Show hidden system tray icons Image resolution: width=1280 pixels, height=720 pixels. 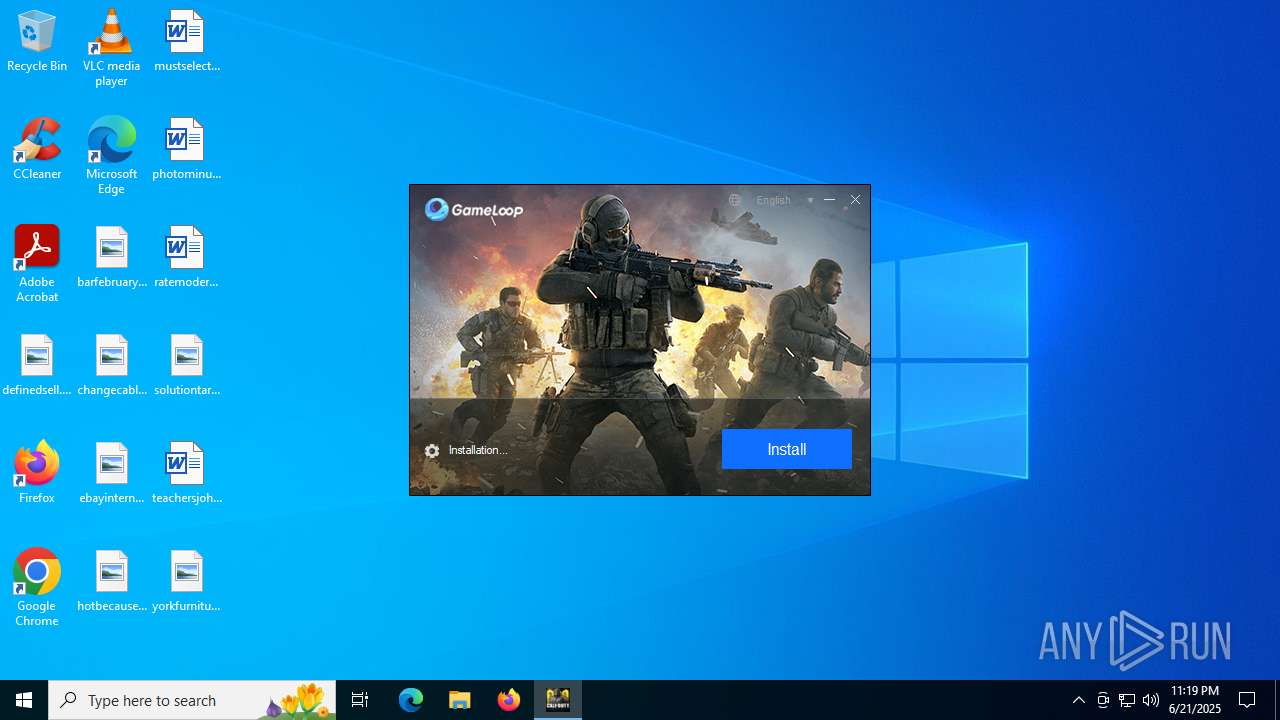click(1079, 700)
